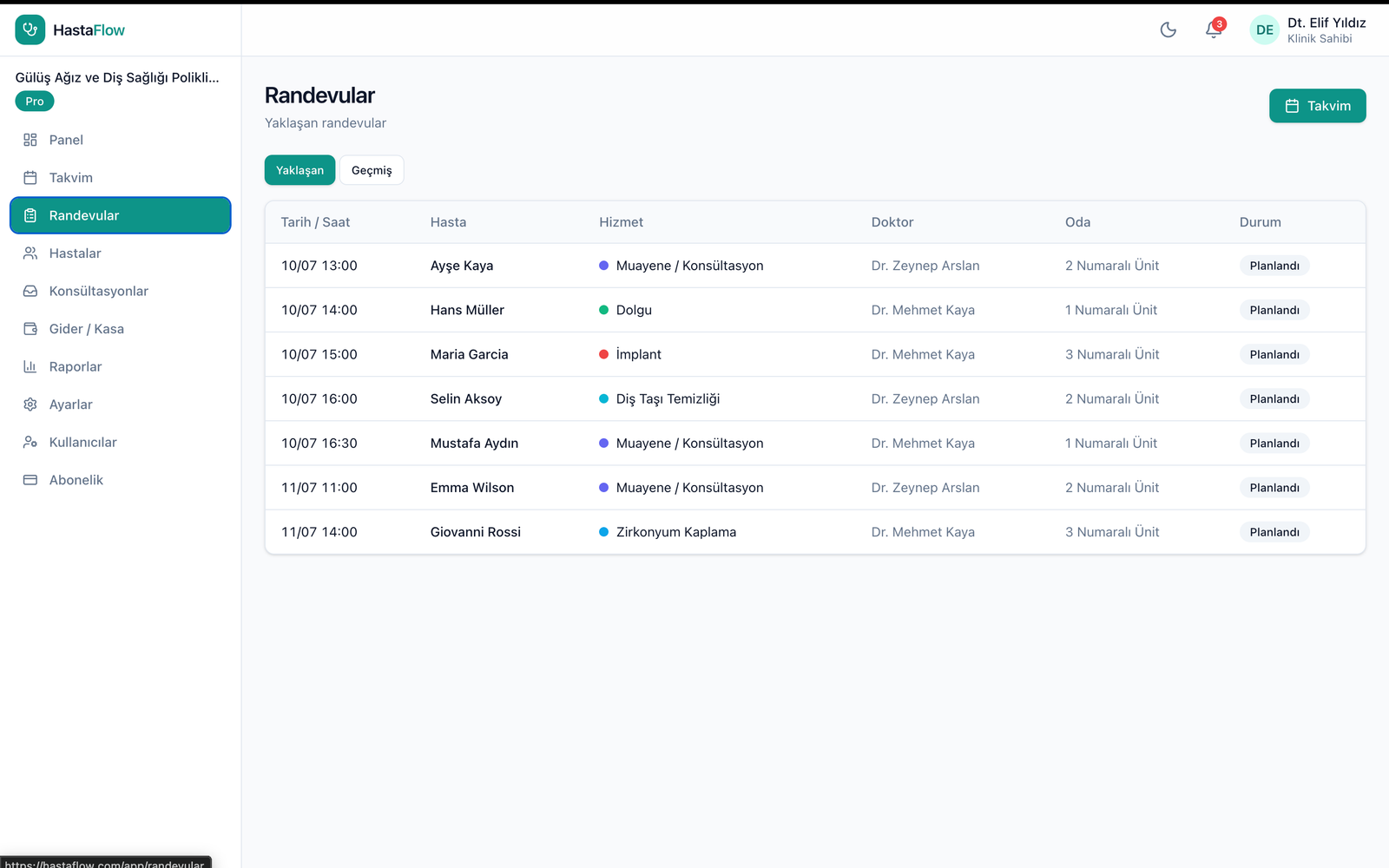Open Gider / Kasa section
The width and height of the screenshot is (1389, 868).
pyautogui.click(x=121, y=329)
